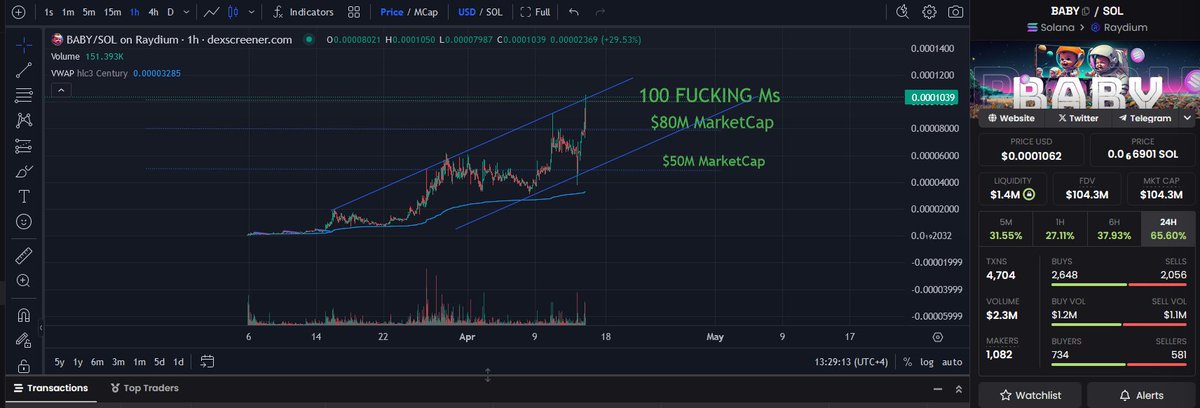Open the Top Traders tab

coord(144,388)
